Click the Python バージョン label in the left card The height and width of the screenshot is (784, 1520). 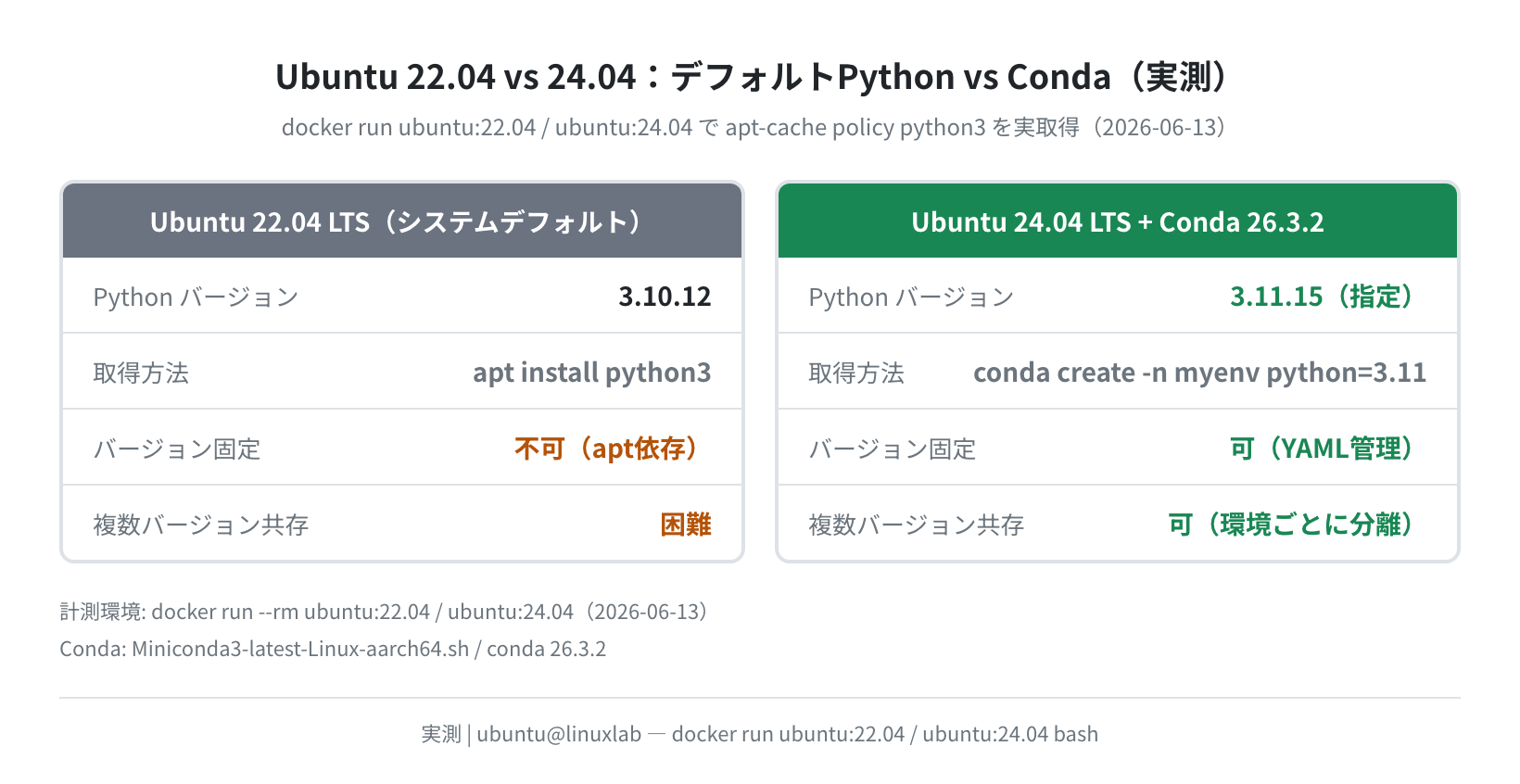pos(196,297)
